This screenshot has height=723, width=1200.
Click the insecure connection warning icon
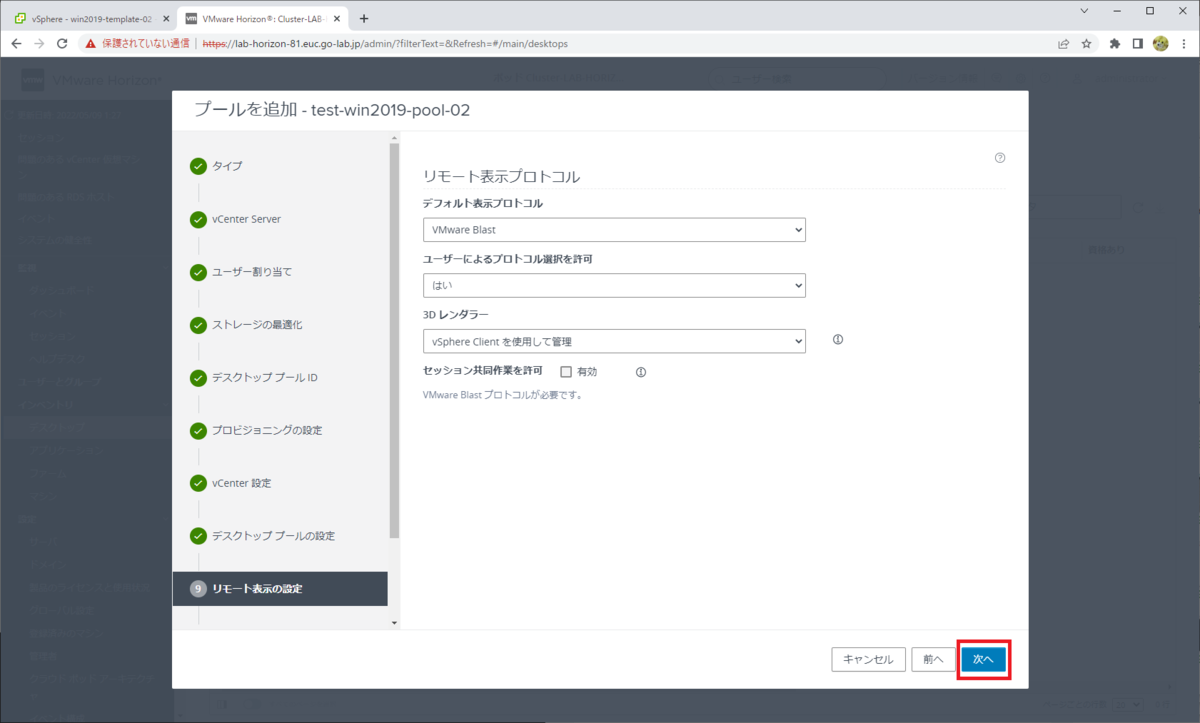pos(91,44)
